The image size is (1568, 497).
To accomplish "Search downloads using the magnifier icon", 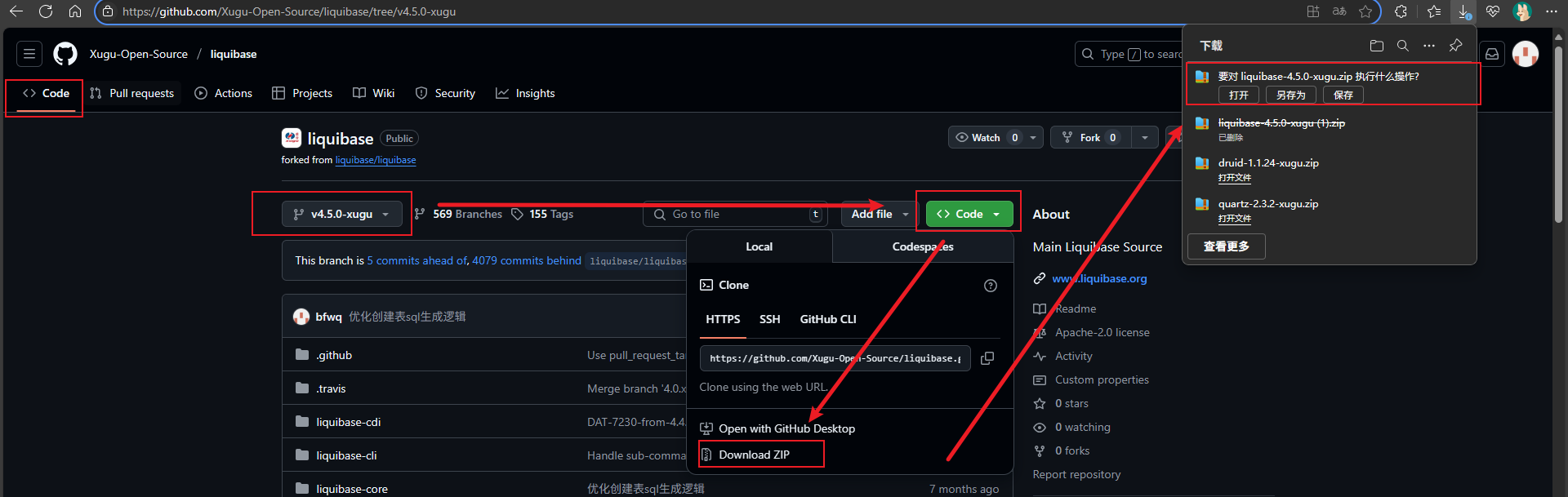I will (x=1402, y=46).
